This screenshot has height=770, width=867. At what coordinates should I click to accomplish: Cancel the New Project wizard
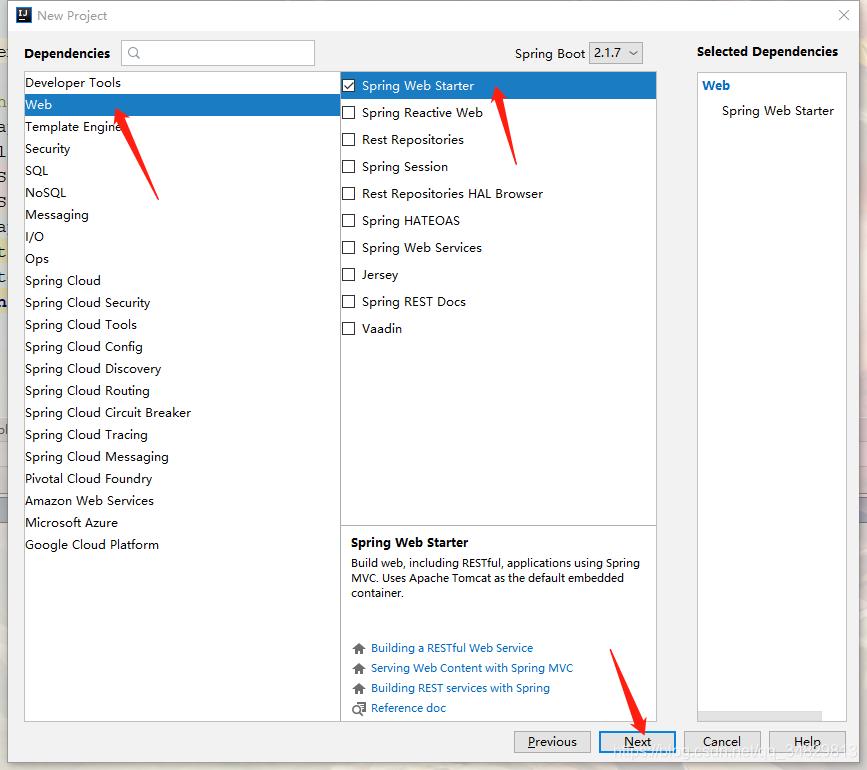click(722, 742)
